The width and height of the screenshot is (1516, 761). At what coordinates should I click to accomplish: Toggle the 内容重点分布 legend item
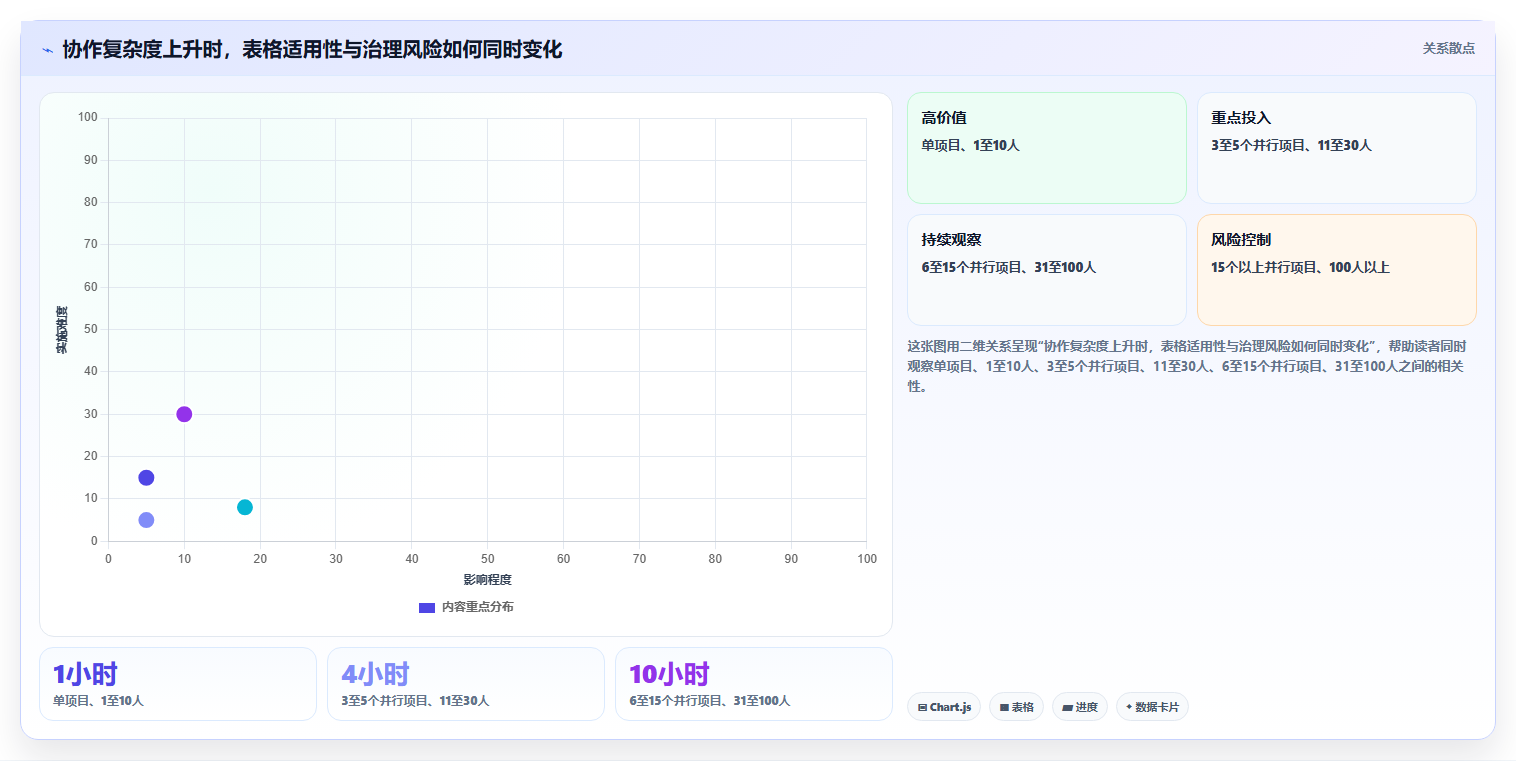pos(466,607)
